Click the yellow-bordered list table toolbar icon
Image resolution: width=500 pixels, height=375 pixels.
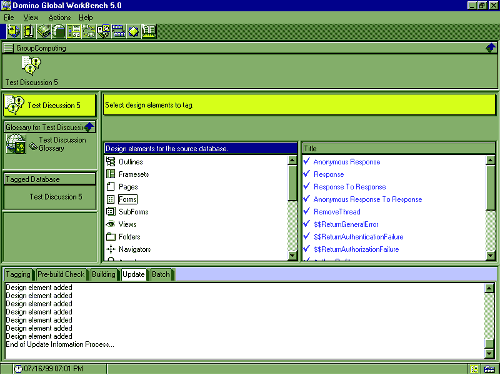click(74, 31)
